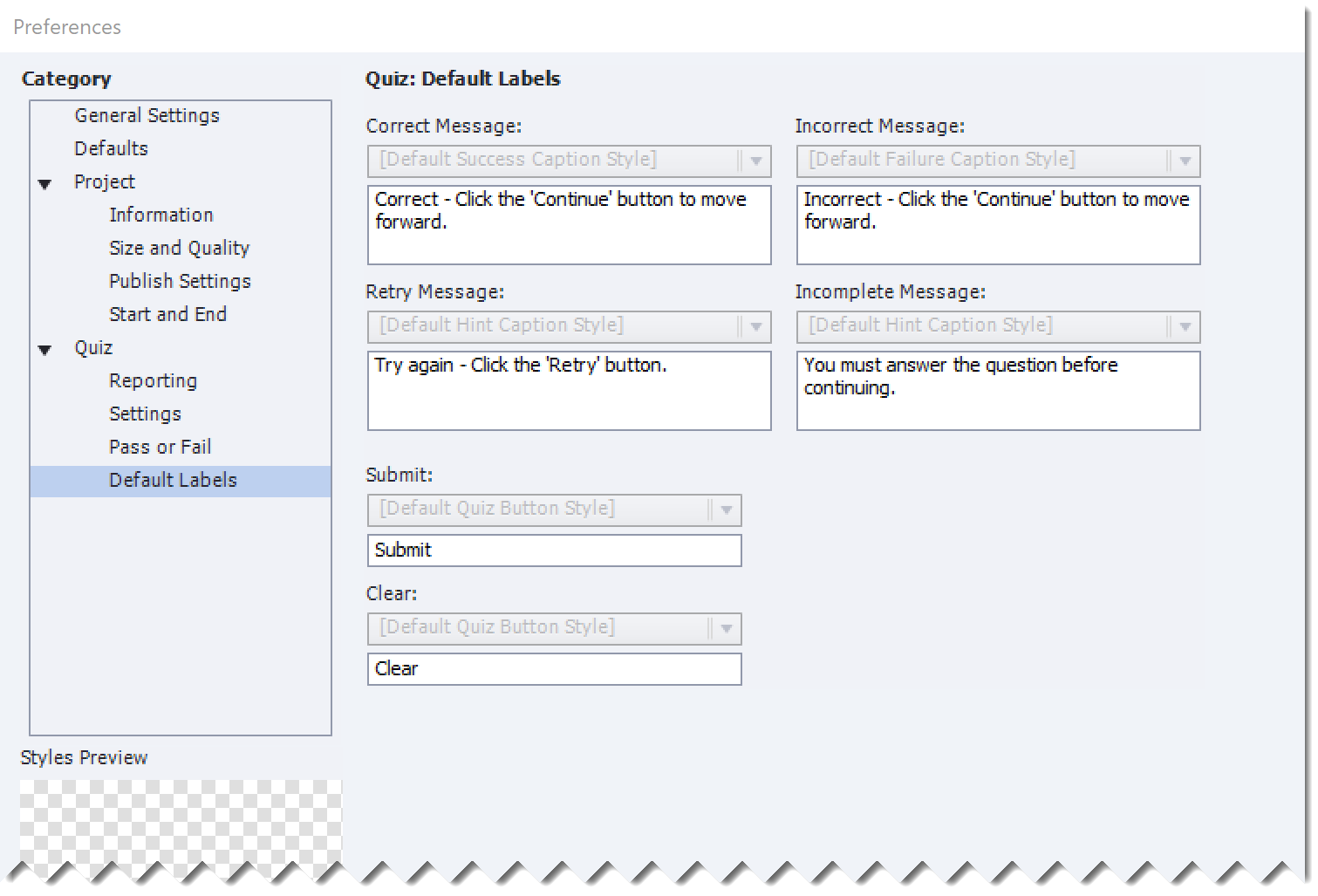Select Size and Quality category

179,248
